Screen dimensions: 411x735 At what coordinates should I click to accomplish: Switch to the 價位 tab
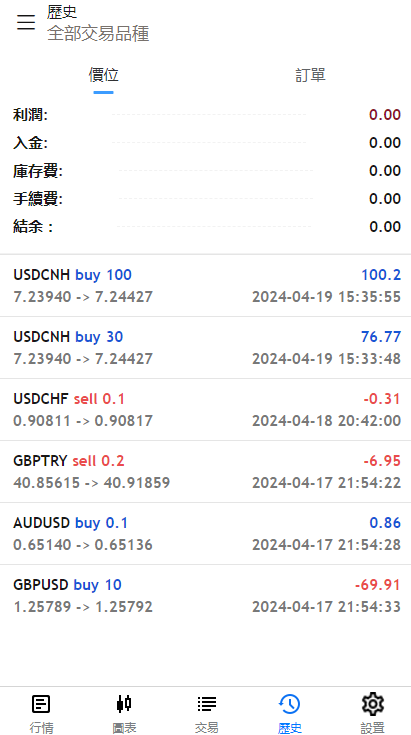pos(104,76)
